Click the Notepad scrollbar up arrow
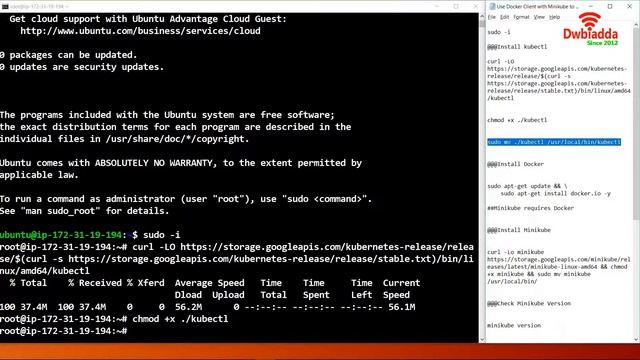Image resolution: width=640 pixels, height=360 pixels. (636, 25)
